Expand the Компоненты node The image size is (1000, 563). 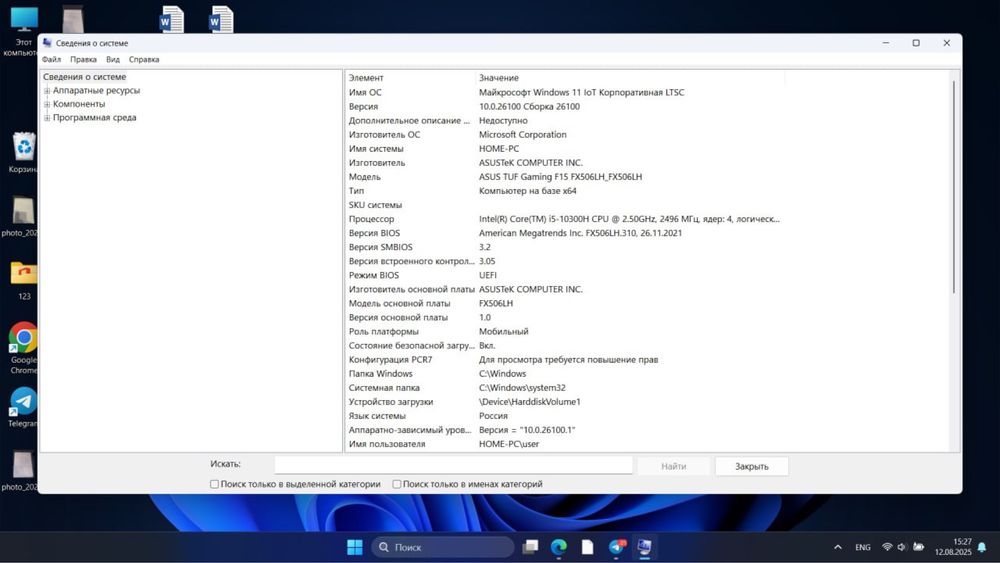coord(47,104)
